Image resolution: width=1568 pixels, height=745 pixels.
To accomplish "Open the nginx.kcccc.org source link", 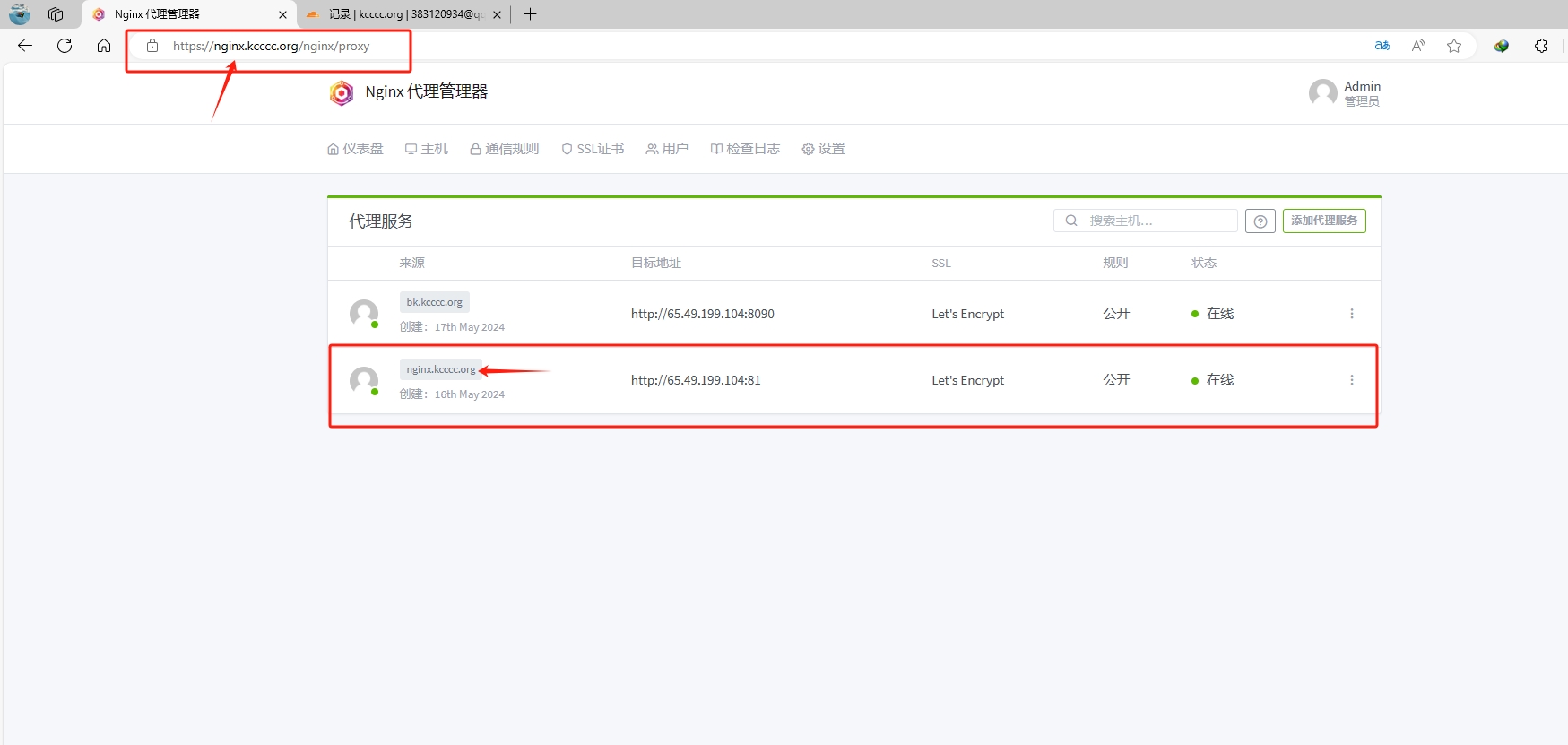I will click(x=441, y=369).
